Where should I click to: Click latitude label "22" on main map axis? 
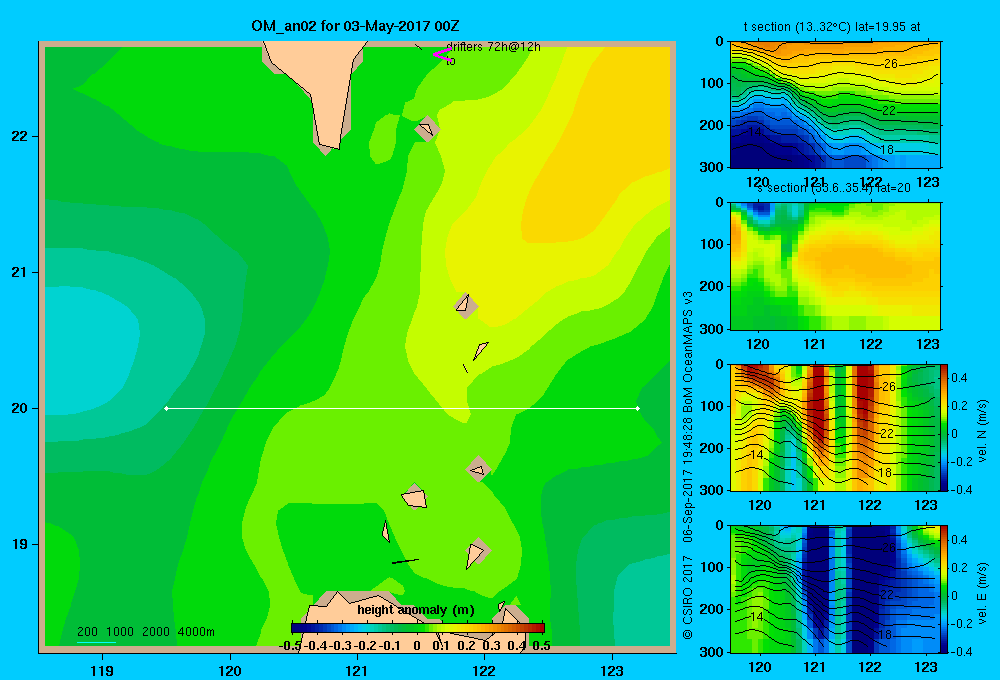(x=19, y=136)
